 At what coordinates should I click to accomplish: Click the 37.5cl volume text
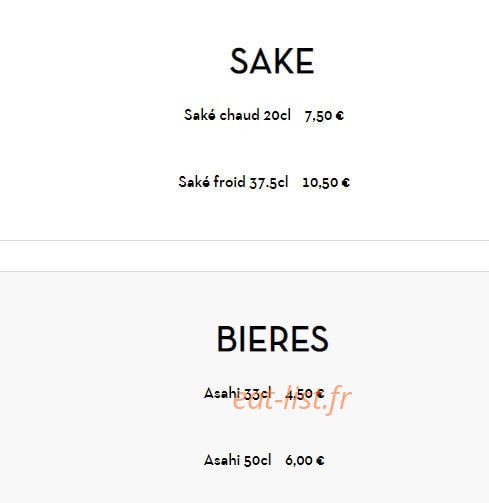[269, 183]
